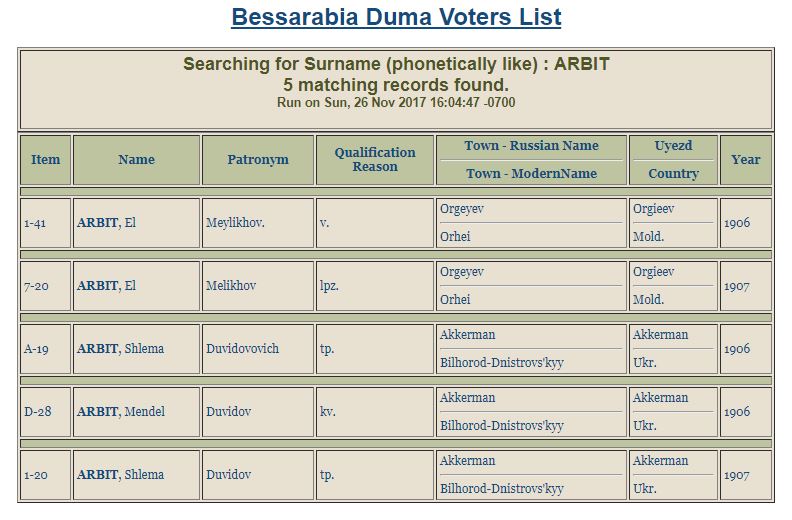Click item number 1-20
Image resolution: width=792 pixels, height=520 pixels.
[36, 475]
